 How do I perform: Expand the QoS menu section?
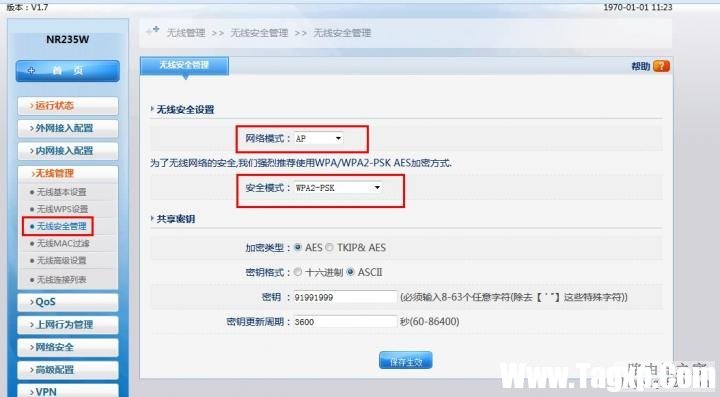point(68,302)
